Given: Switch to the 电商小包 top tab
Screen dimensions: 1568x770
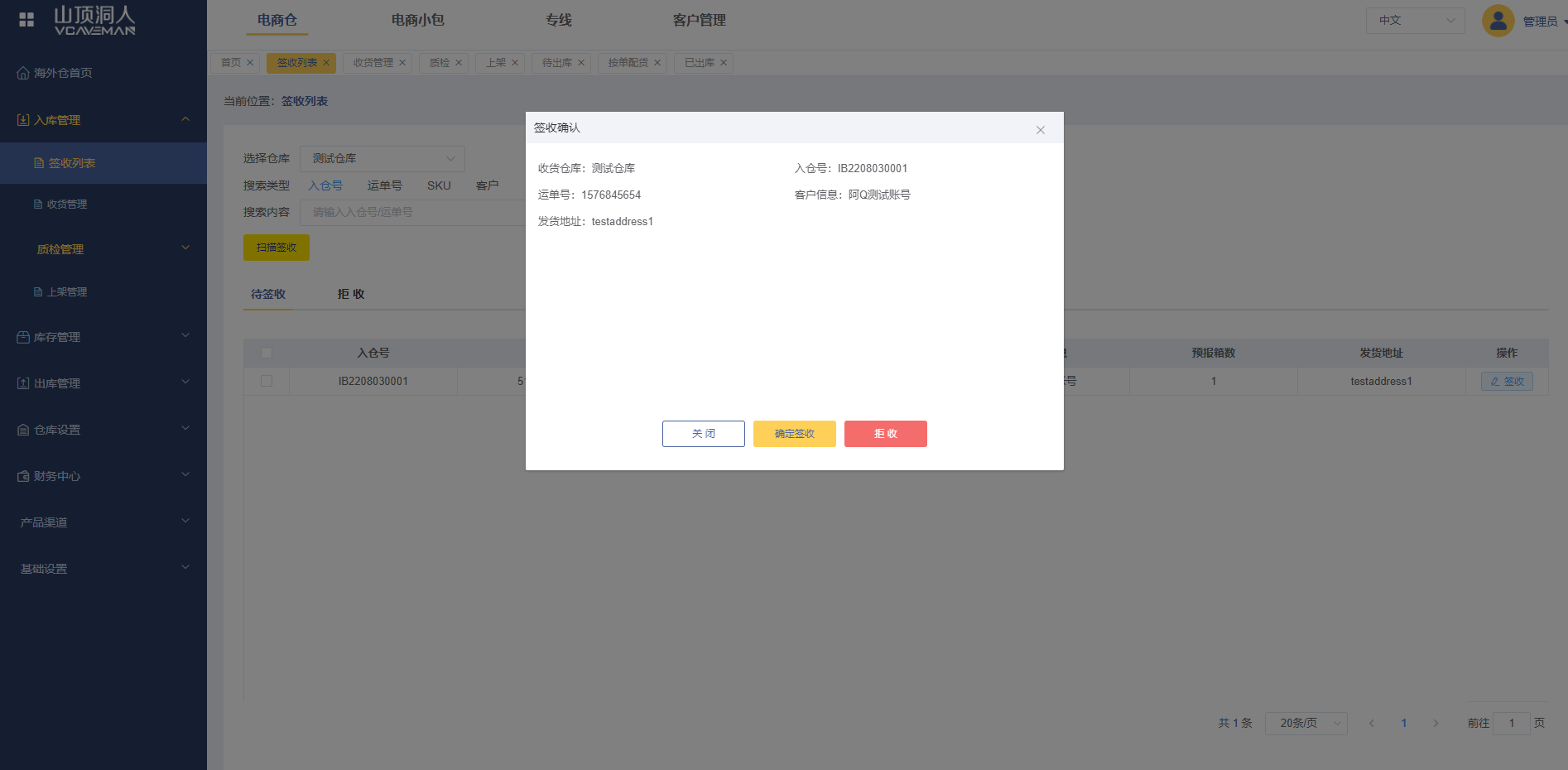Looking at the screenshot, I should point(417,20).
